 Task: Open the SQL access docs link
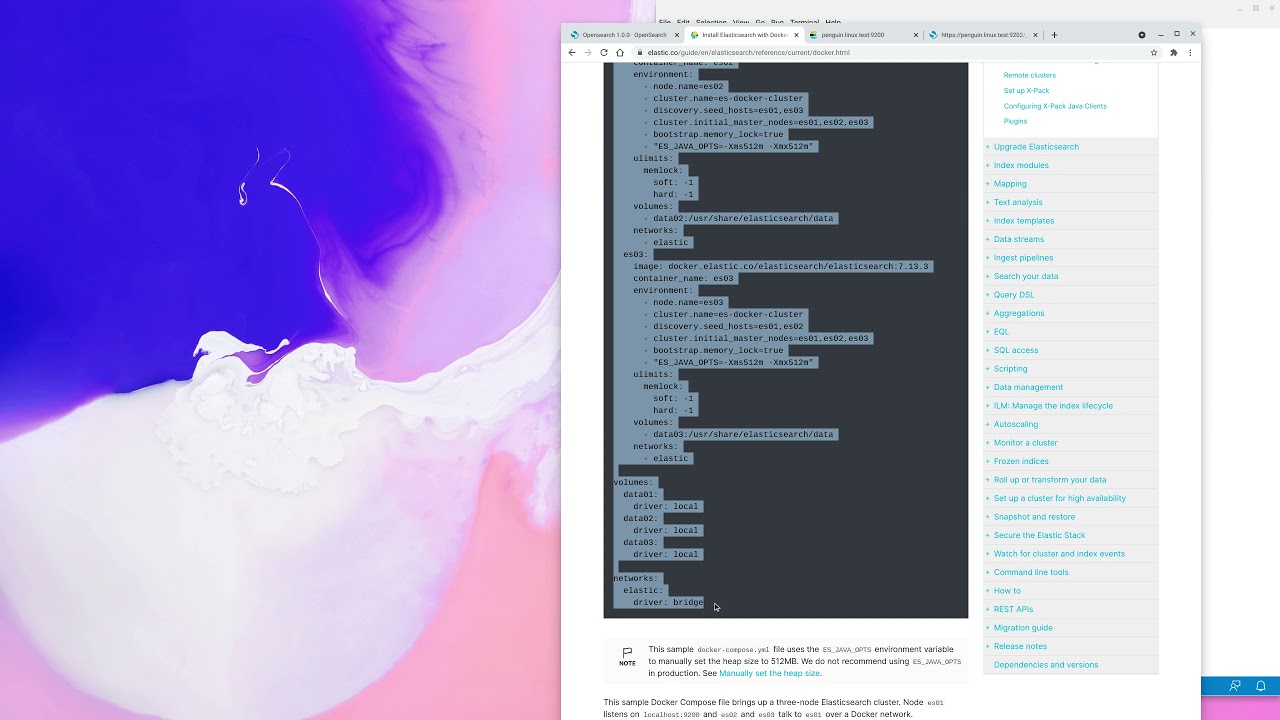click(1016, 350)
